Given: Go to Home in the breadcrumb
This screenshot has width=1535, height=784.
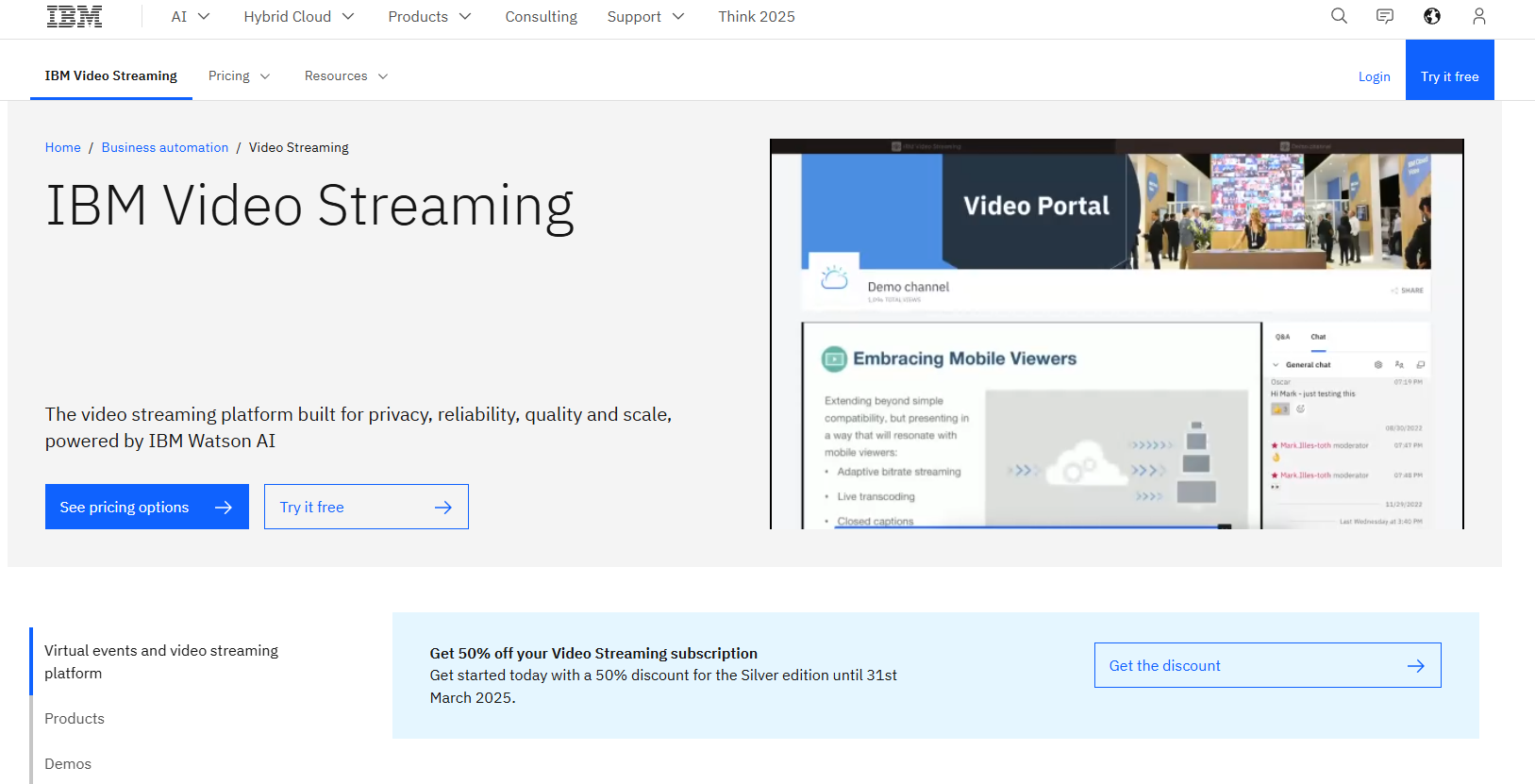Looking at the screenshot, I should [63, 147].
